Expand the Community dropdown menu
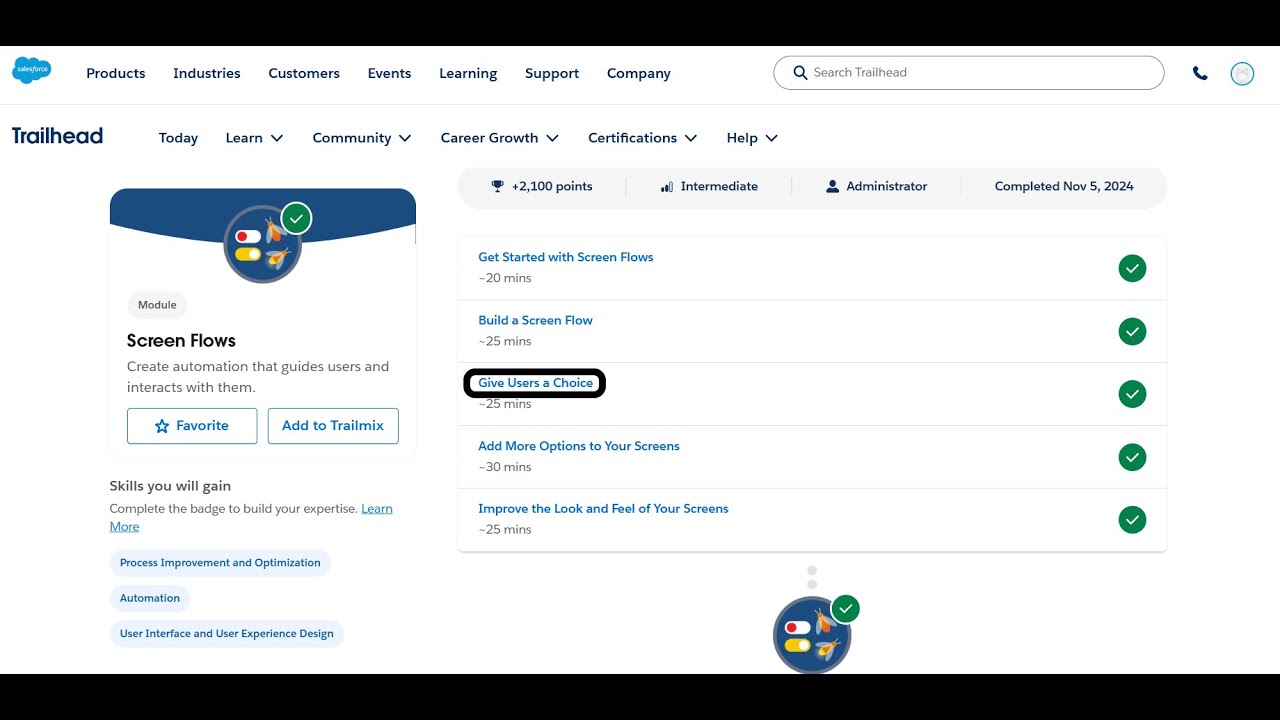This screenshot has width=1280, height=720. click(362, 138)
